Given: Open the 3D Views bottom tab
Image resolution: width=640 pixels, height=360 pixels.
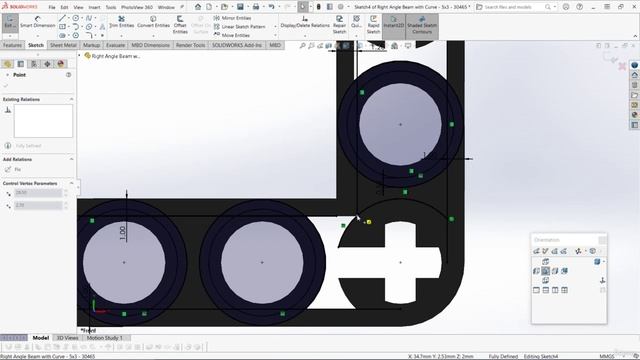Looking at the screenshot, I should (67, 338).
